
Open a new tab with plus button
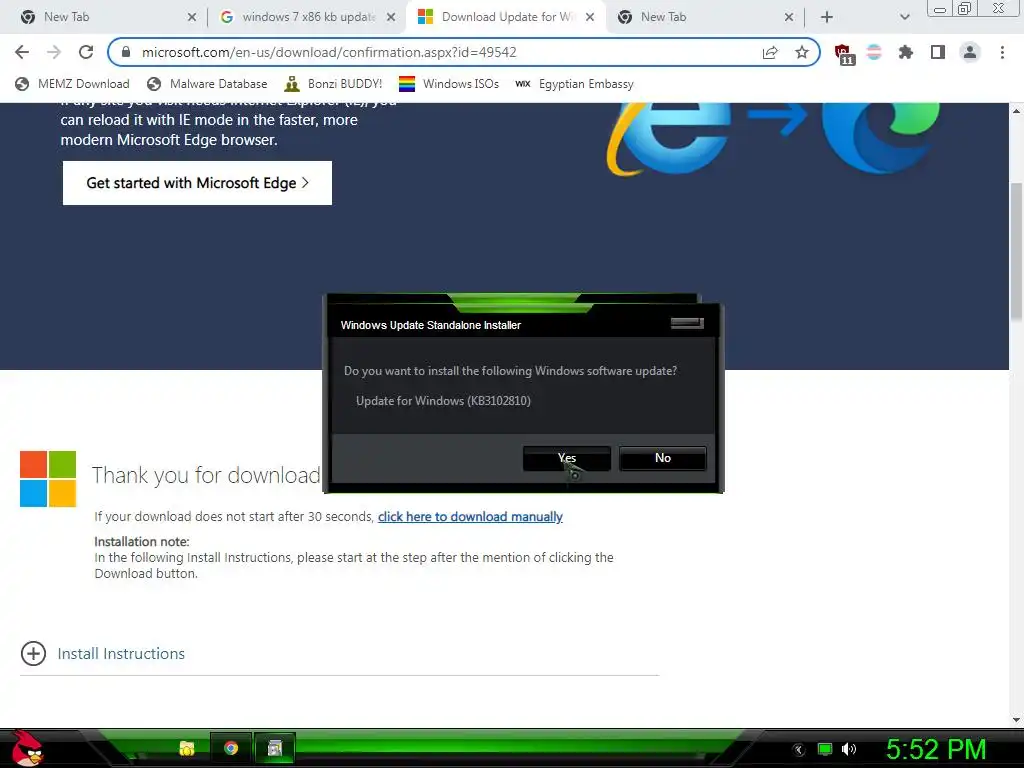tap(827, 17)
